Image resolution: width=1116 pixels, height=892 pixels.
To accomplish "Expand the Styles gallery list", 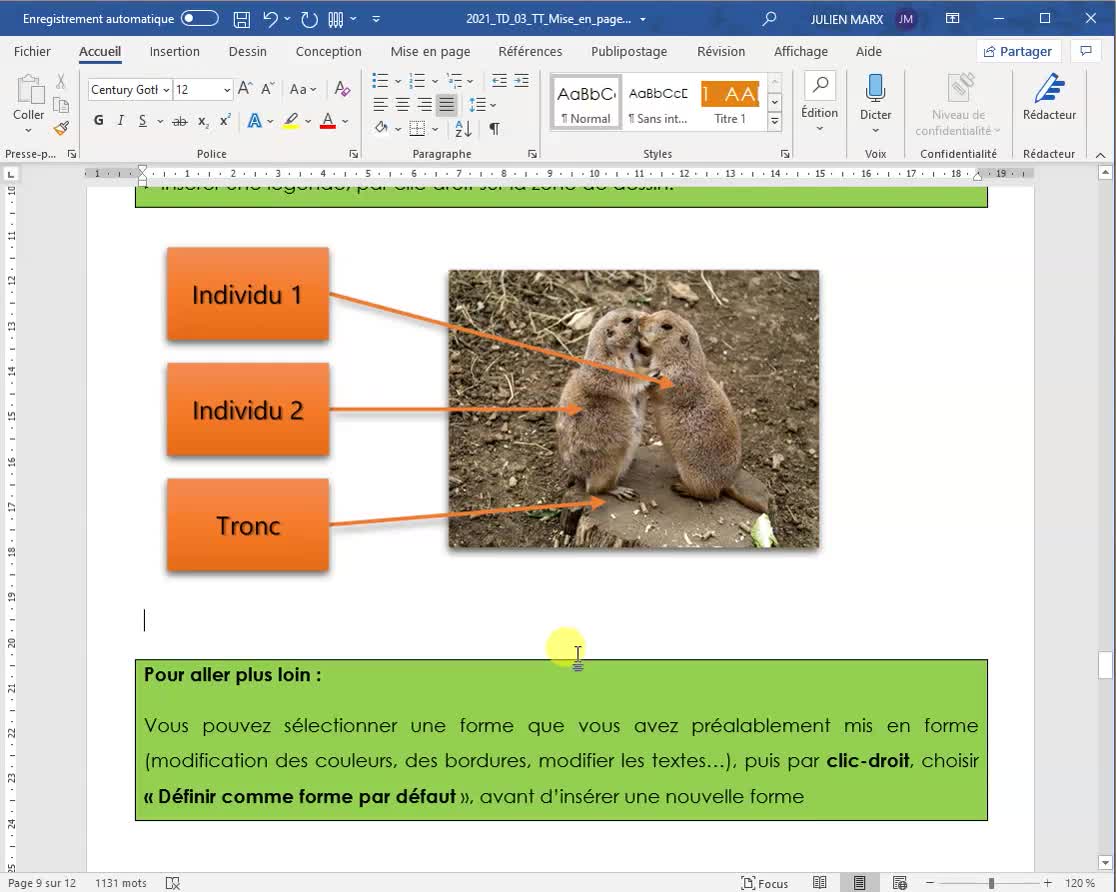I will click(x=774, y=122).
